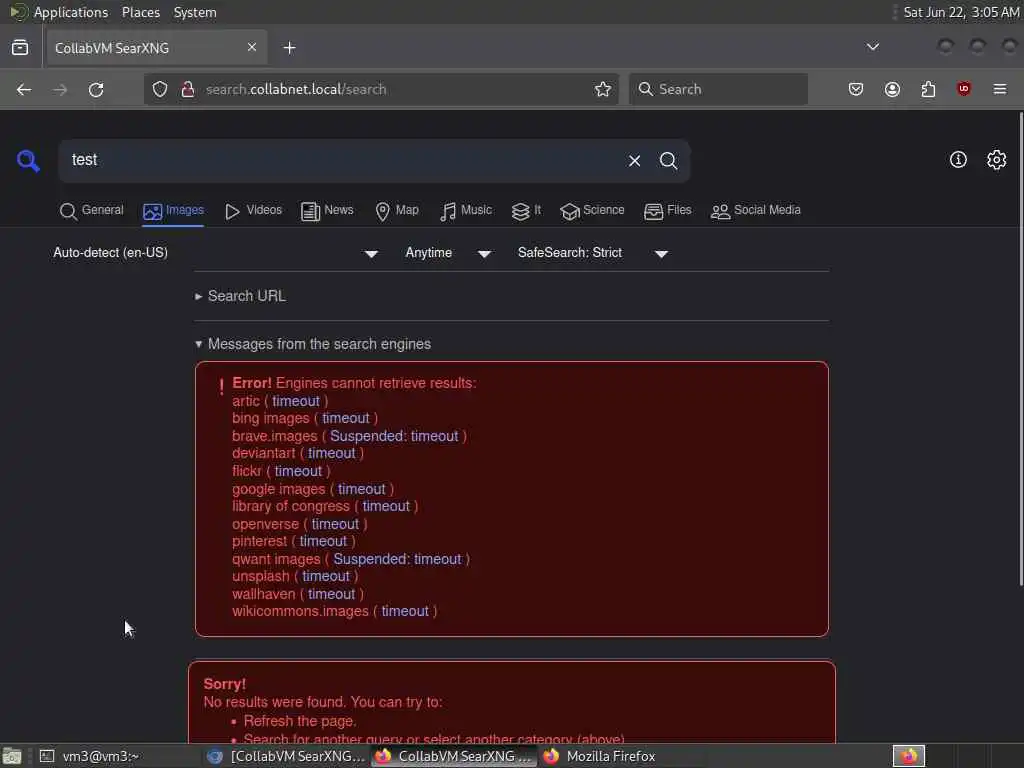Screen dimensions: 1024x768
Task: Switch to the General category tab
Action: (x=91, y=210)
